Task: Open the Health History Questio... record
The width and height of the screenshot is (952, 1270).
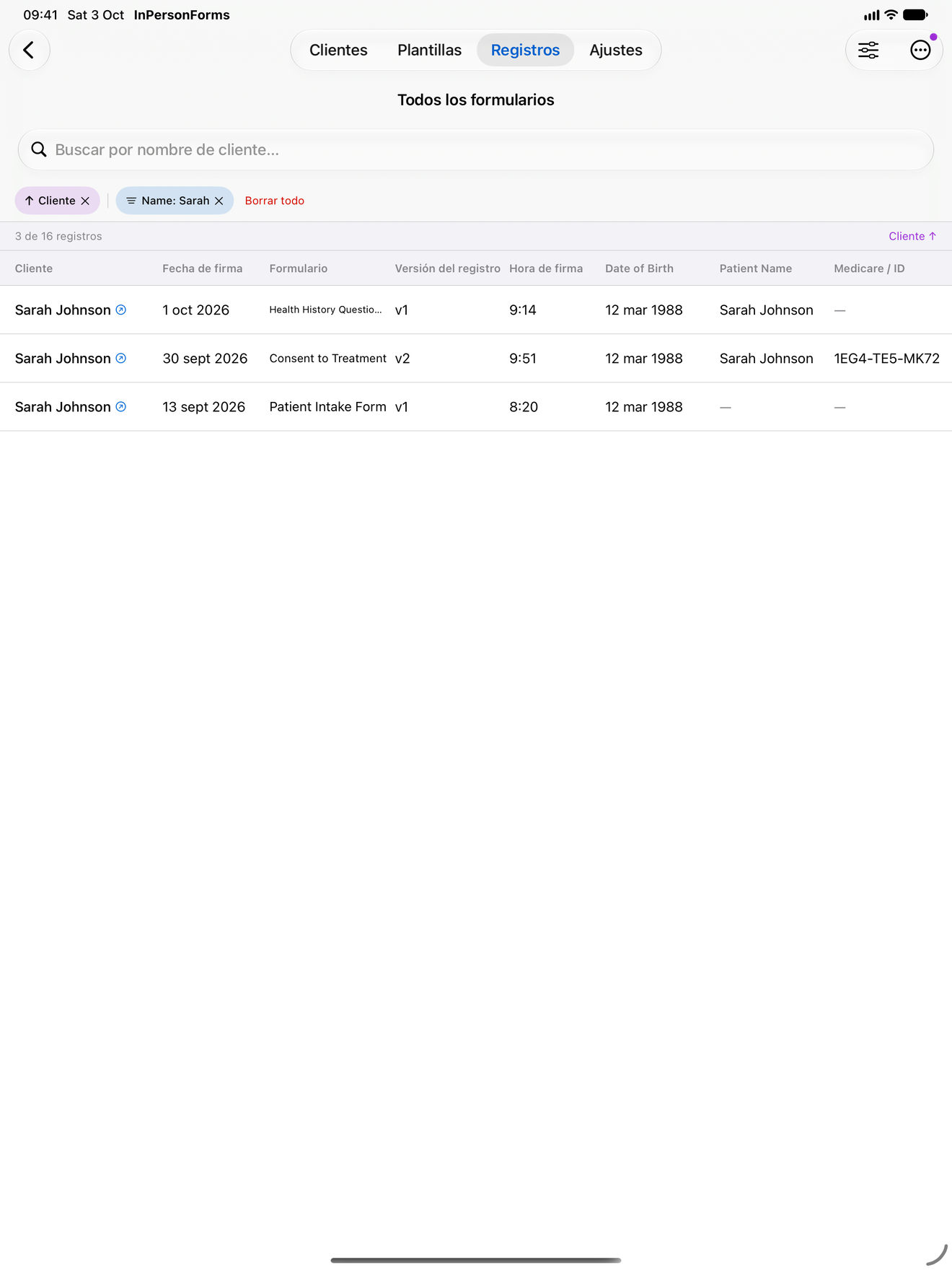Action: click(325, 310)
